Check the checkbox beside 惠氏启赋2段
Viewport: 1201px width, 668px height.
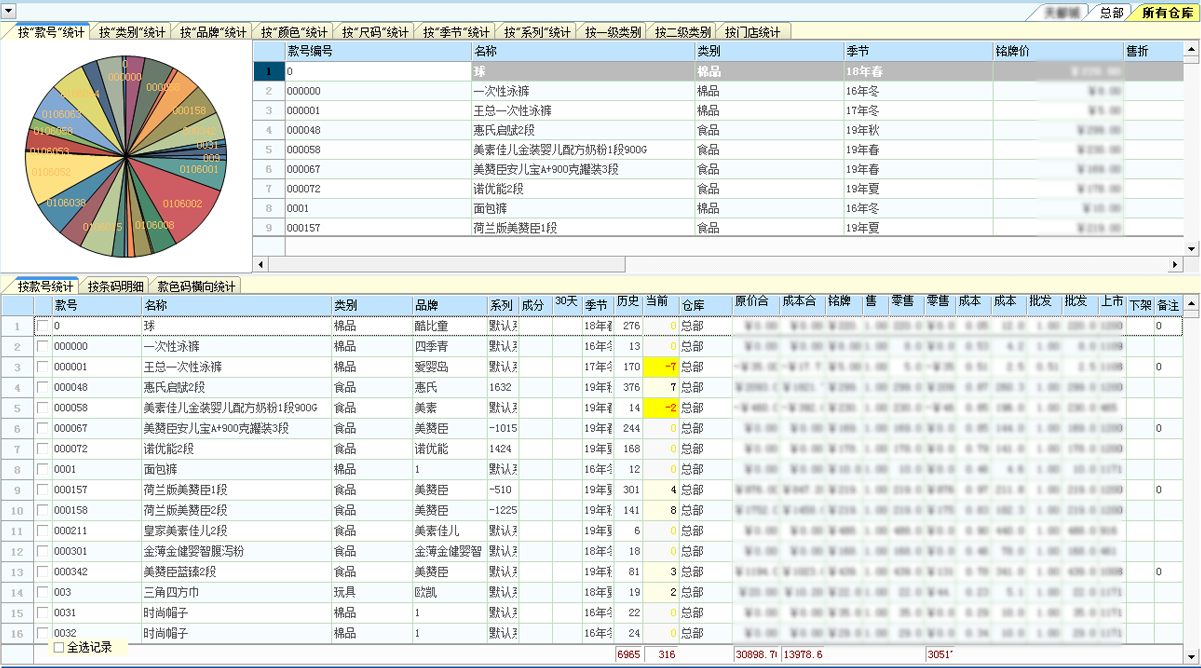click(x=42, y=387)
